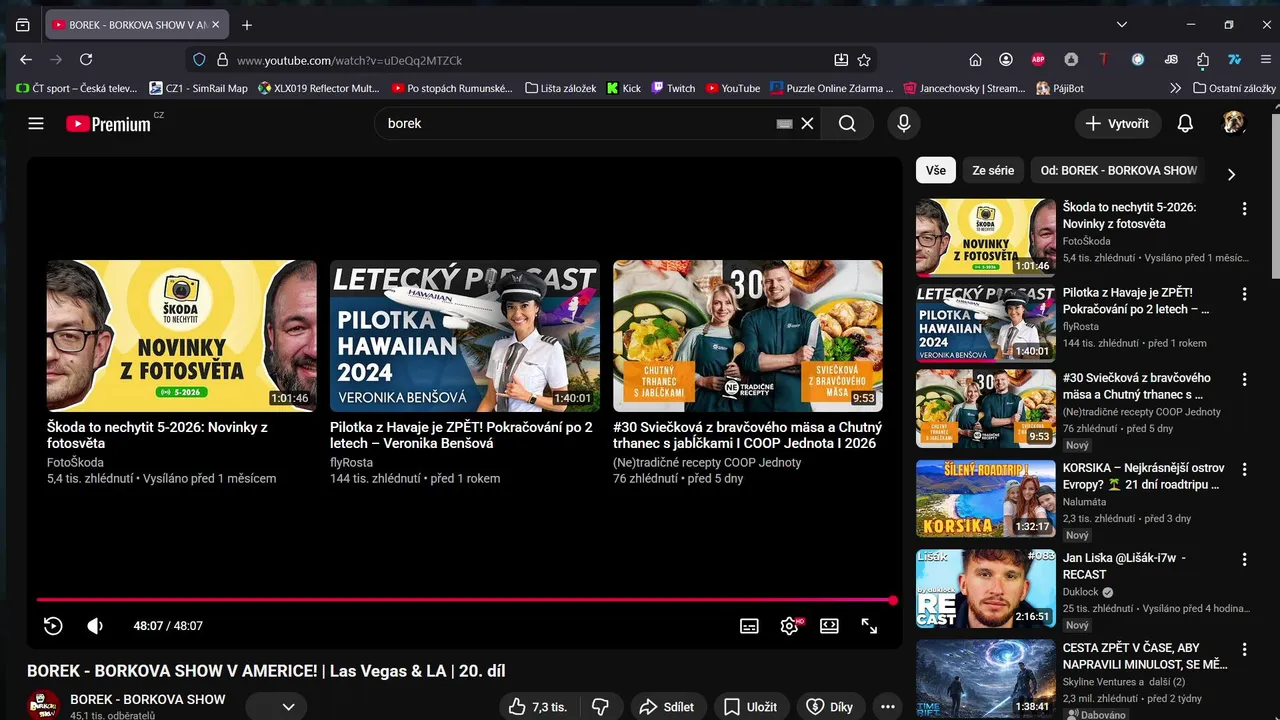Screen dimensions: 1280x720
Task: Open the JS extension icon
Action: (x=1171, y=60)
